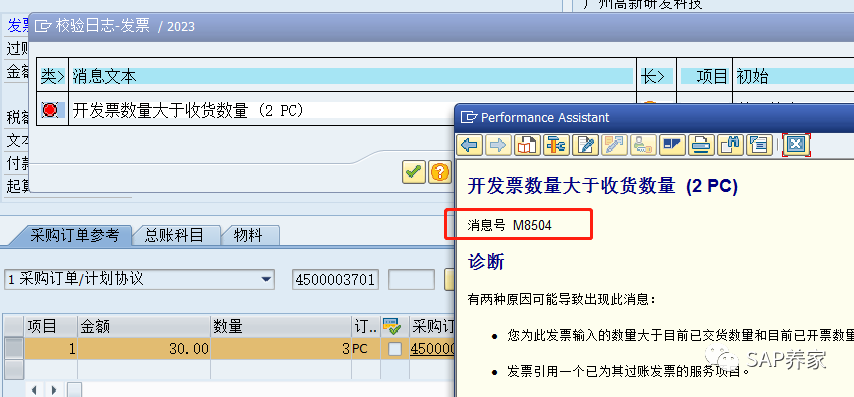
Task: Click the empty field next to 4500003701
Action: 411,279
